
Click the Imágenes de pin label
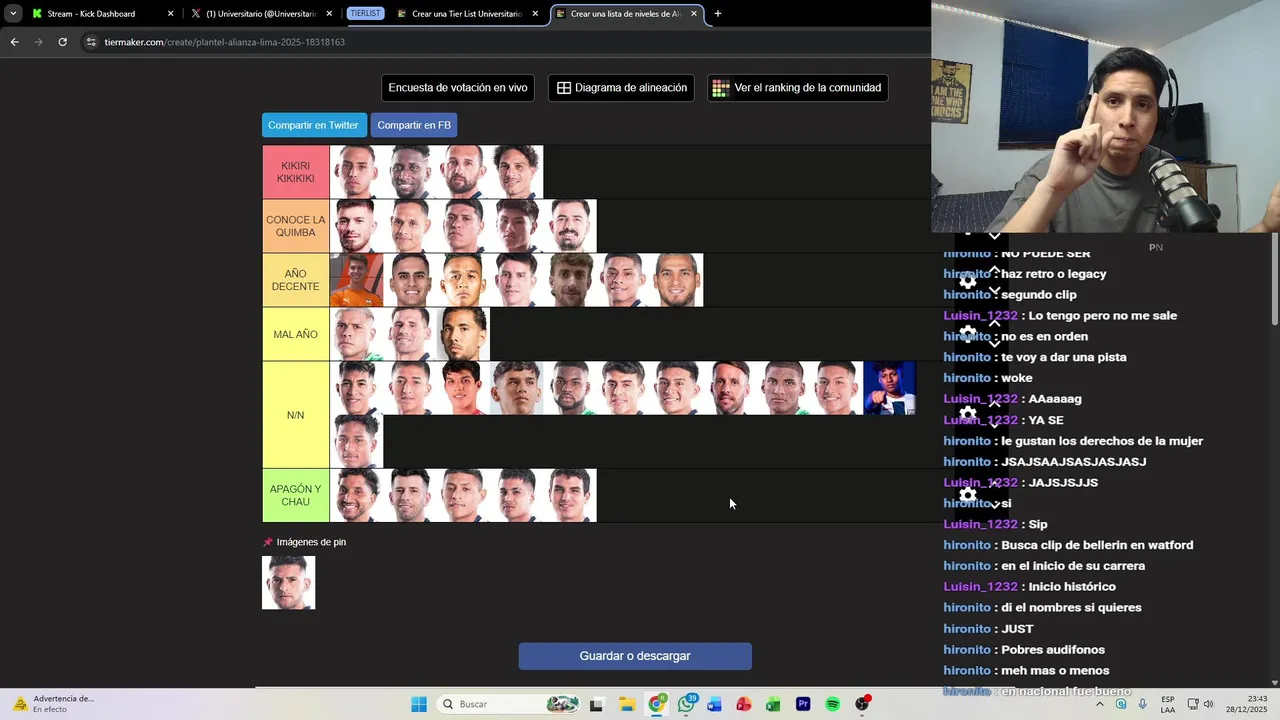pos(311,542)
